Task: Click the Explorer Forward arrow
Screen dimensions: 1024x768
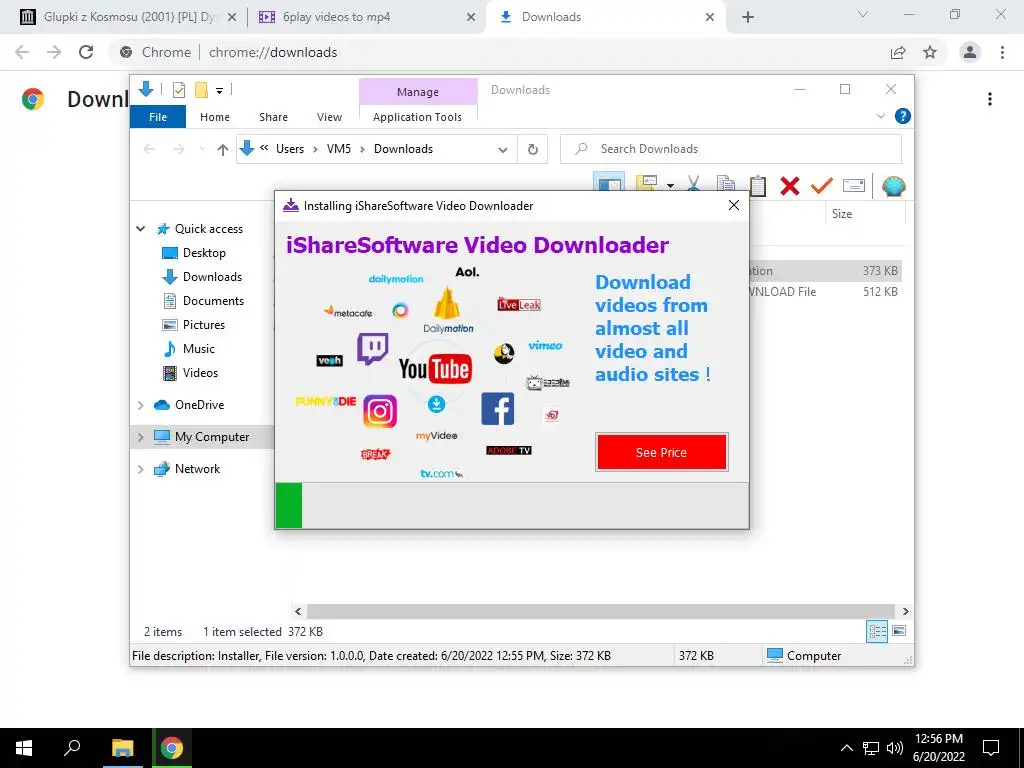Action: [x=178, y=150]
